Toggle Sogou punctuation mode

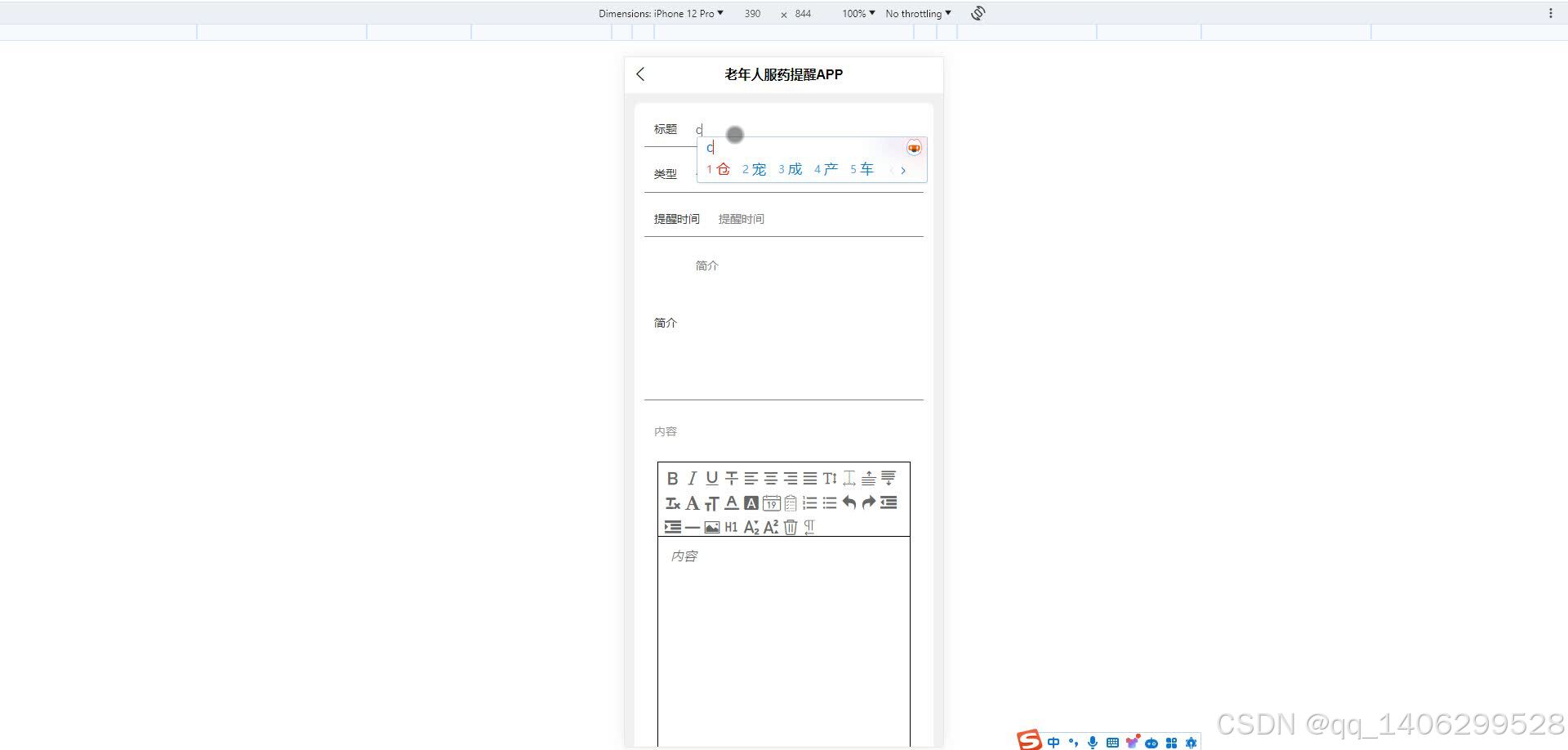[1073, 743]
